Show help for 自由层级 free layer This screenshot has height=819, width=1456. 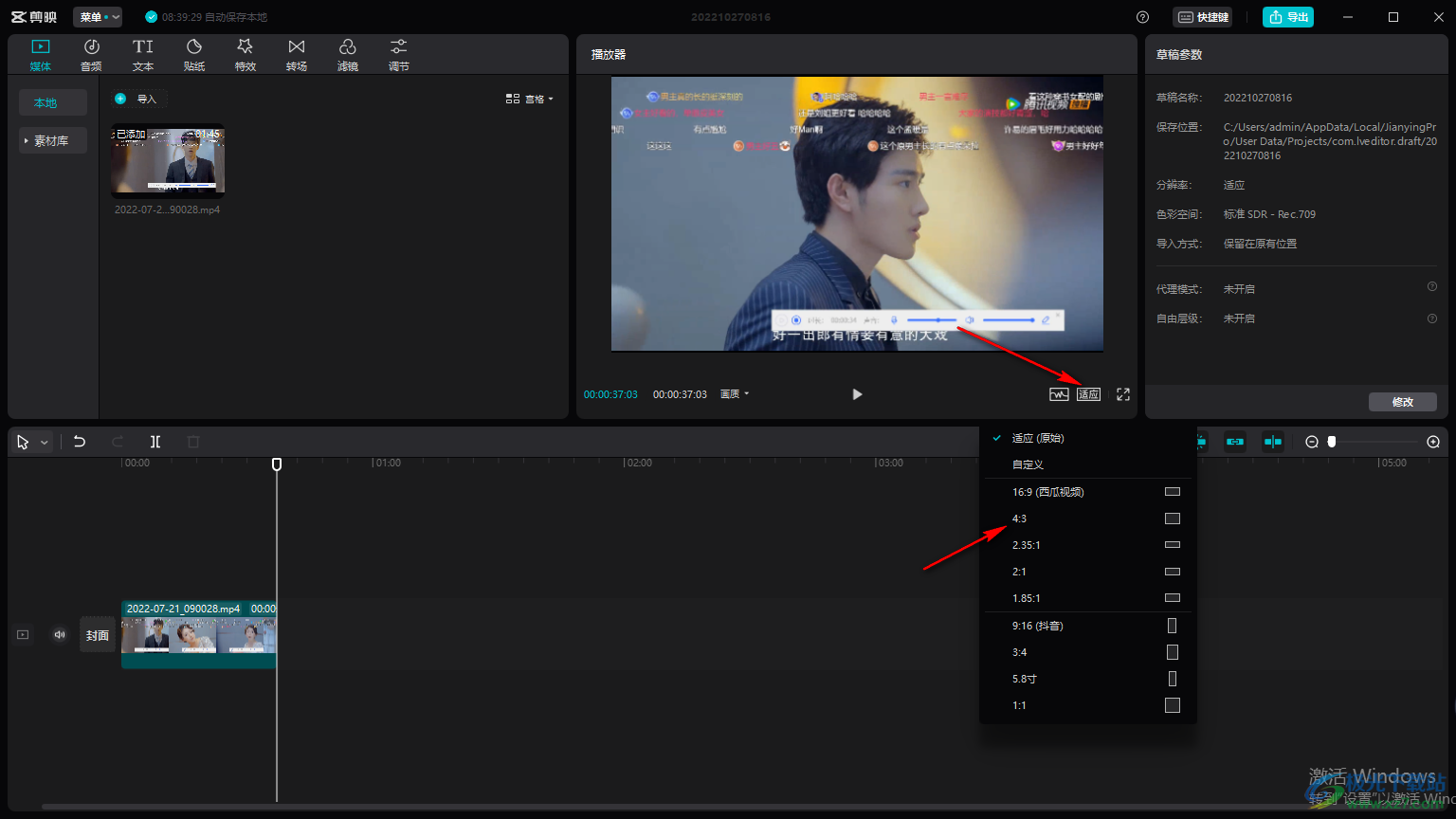(1432, 318)
